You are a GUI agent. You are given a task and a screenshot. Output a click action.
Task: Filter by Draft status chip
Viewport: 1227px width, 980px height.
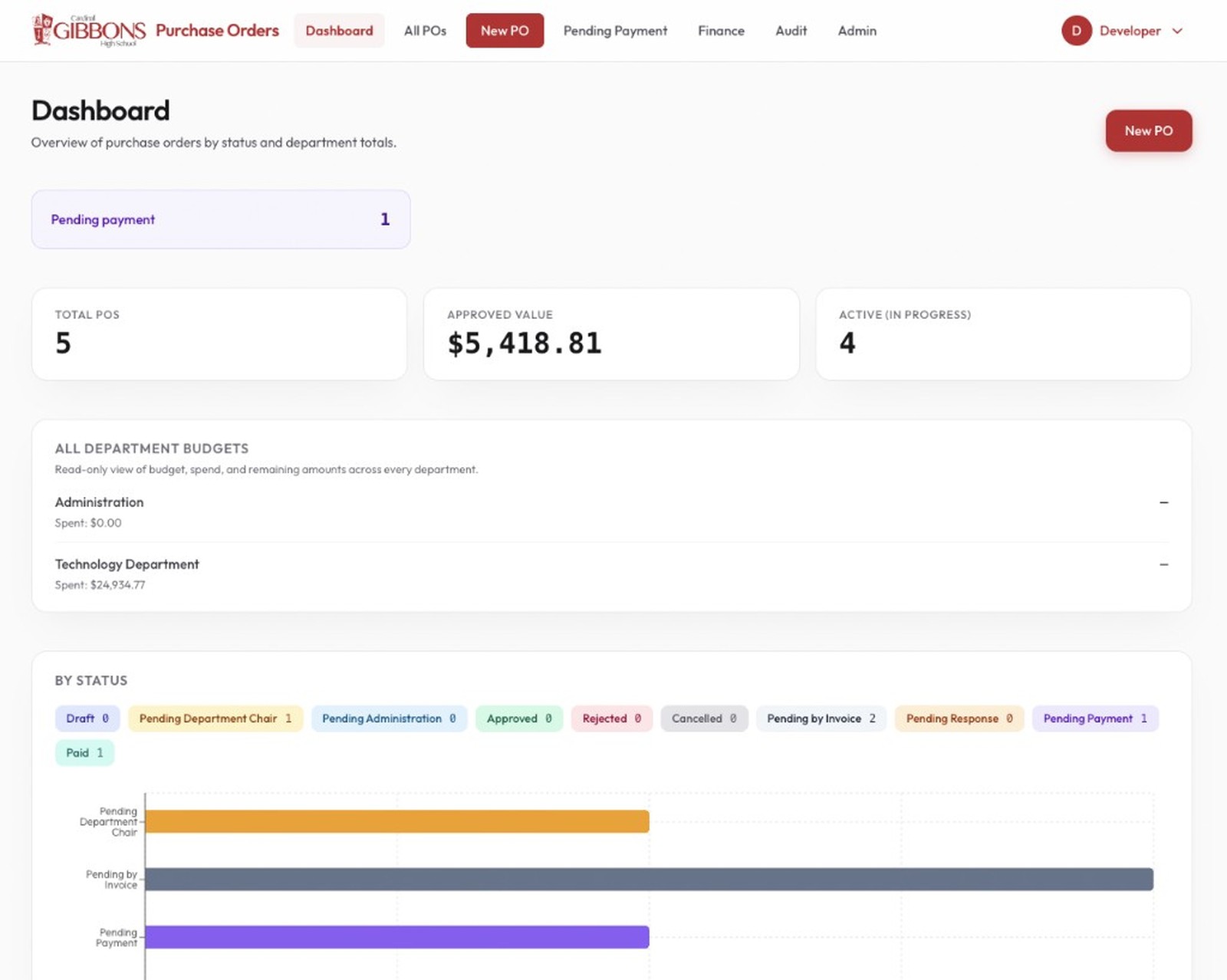tap(87, 719)
